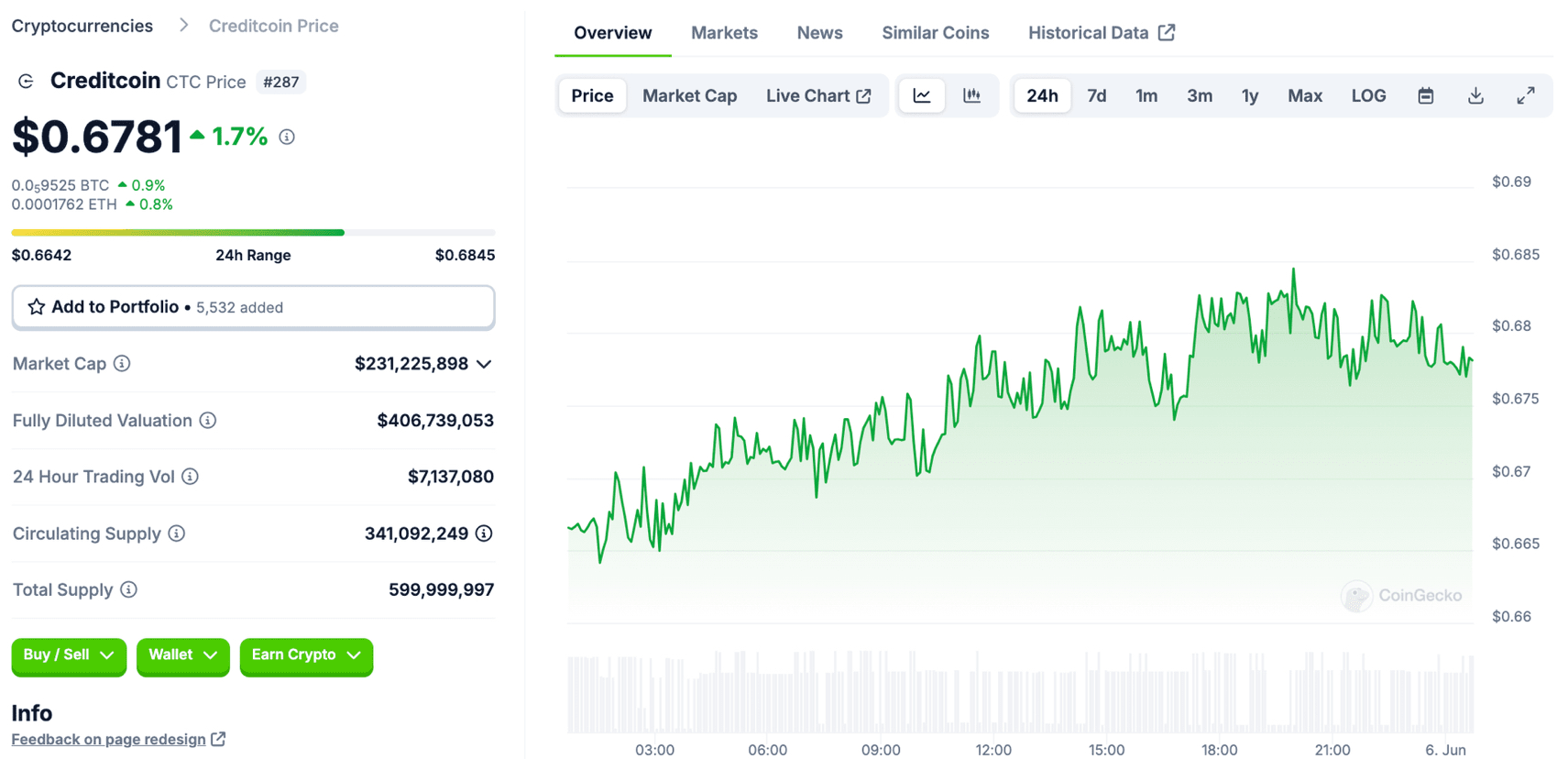Open the Similar Coins tab
Viewport: 1568px width, 759px height.
coord(935,33)
